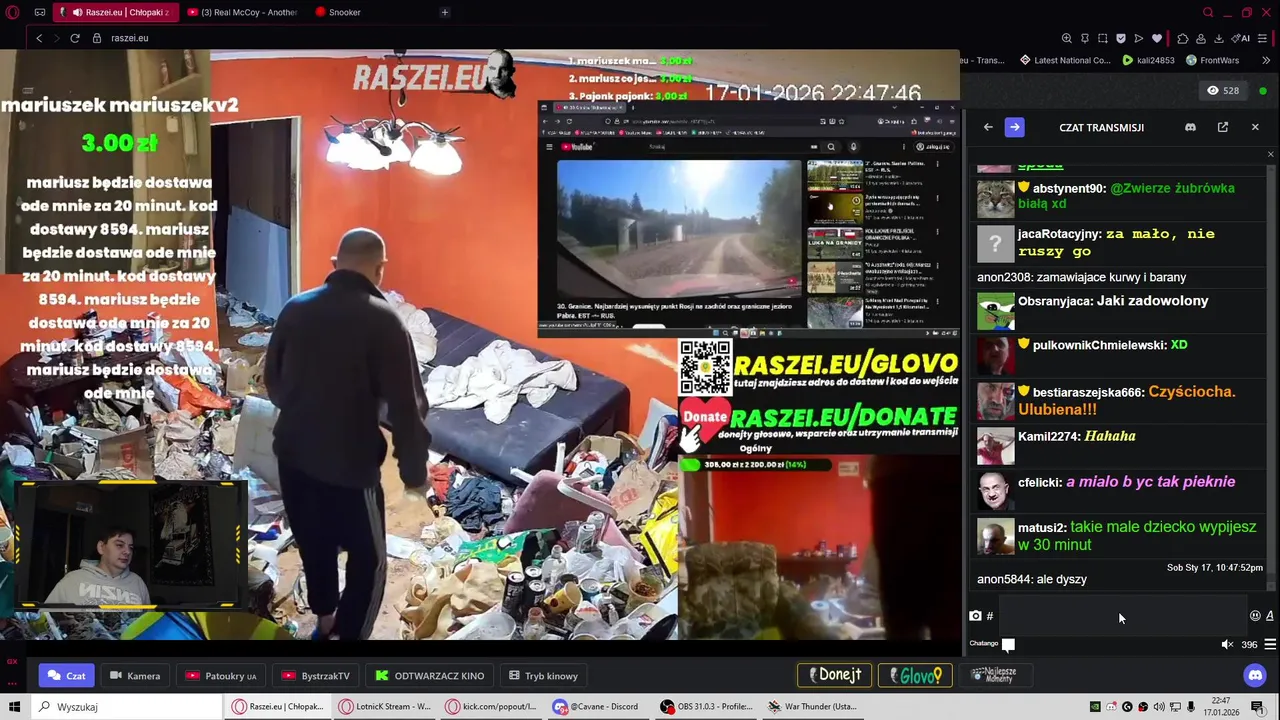Open the kali24853 bookmark
This screenshot has width=1280, height=720.
click(1148, 60)
